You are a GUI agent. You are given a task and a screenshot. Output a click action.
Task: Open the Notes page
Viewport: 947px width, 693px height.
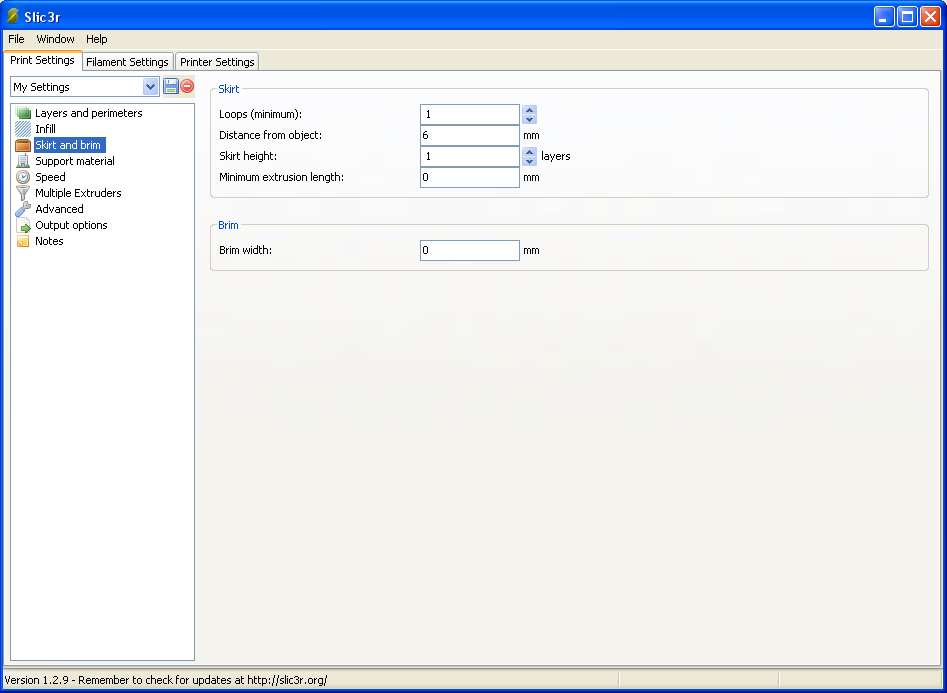pyautogui.click(x=50, y=241)
